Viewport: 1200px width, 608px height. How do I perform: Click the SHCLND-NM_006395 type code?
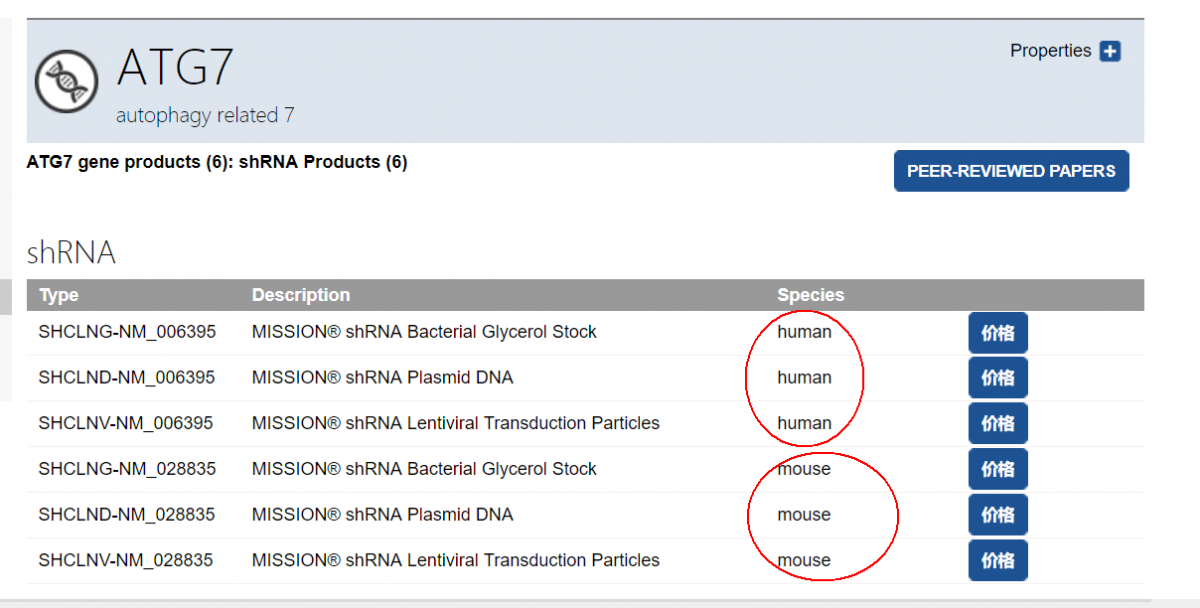pyautogui.click(x=127, y=378)
